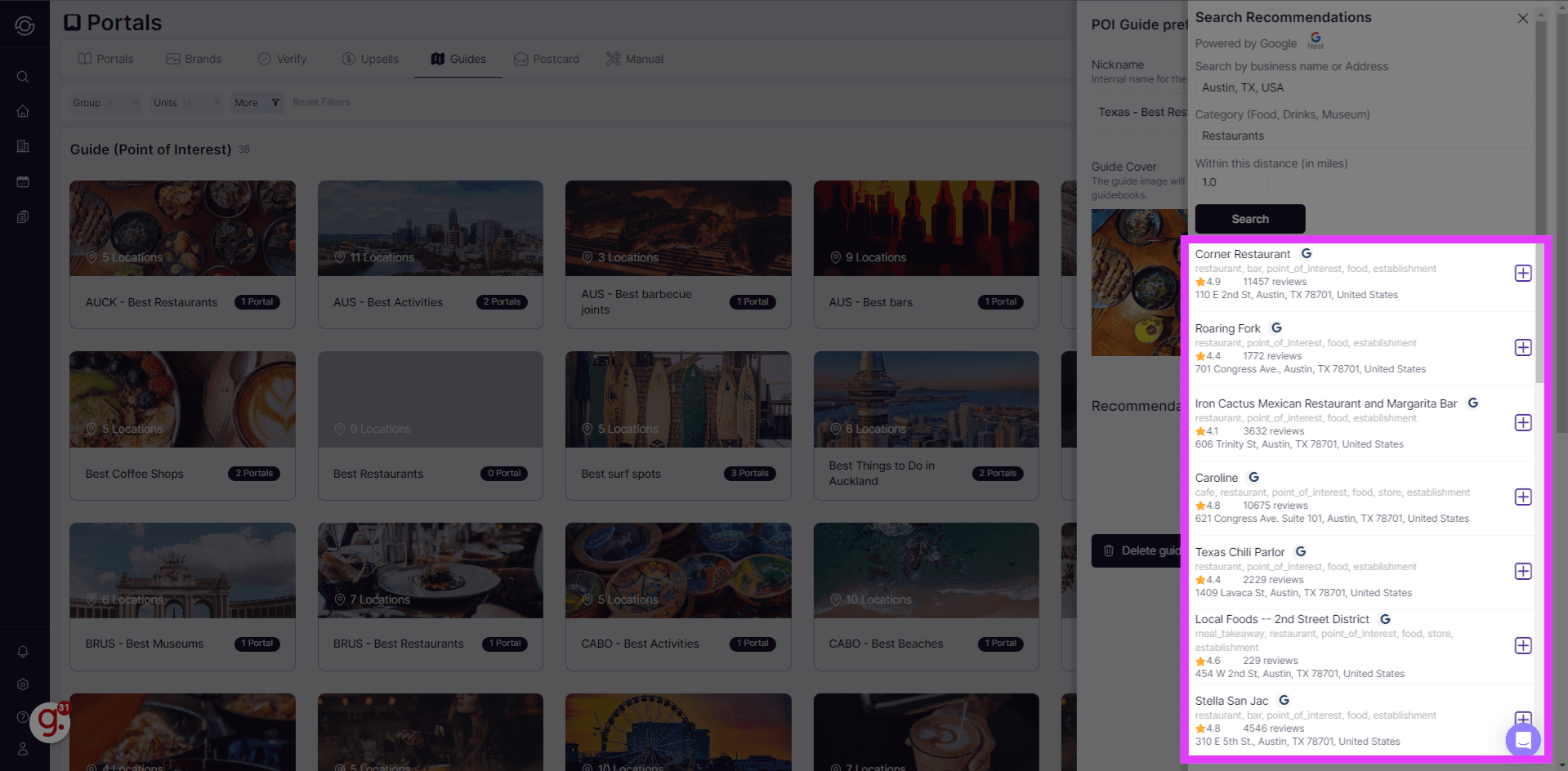Switch to the Portals tab

(x=105, y=58)
